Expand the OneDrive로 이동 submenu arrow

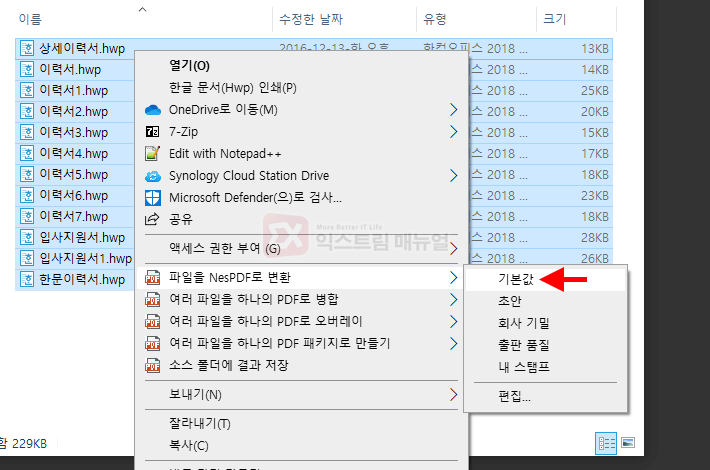[x=453, y=110]
